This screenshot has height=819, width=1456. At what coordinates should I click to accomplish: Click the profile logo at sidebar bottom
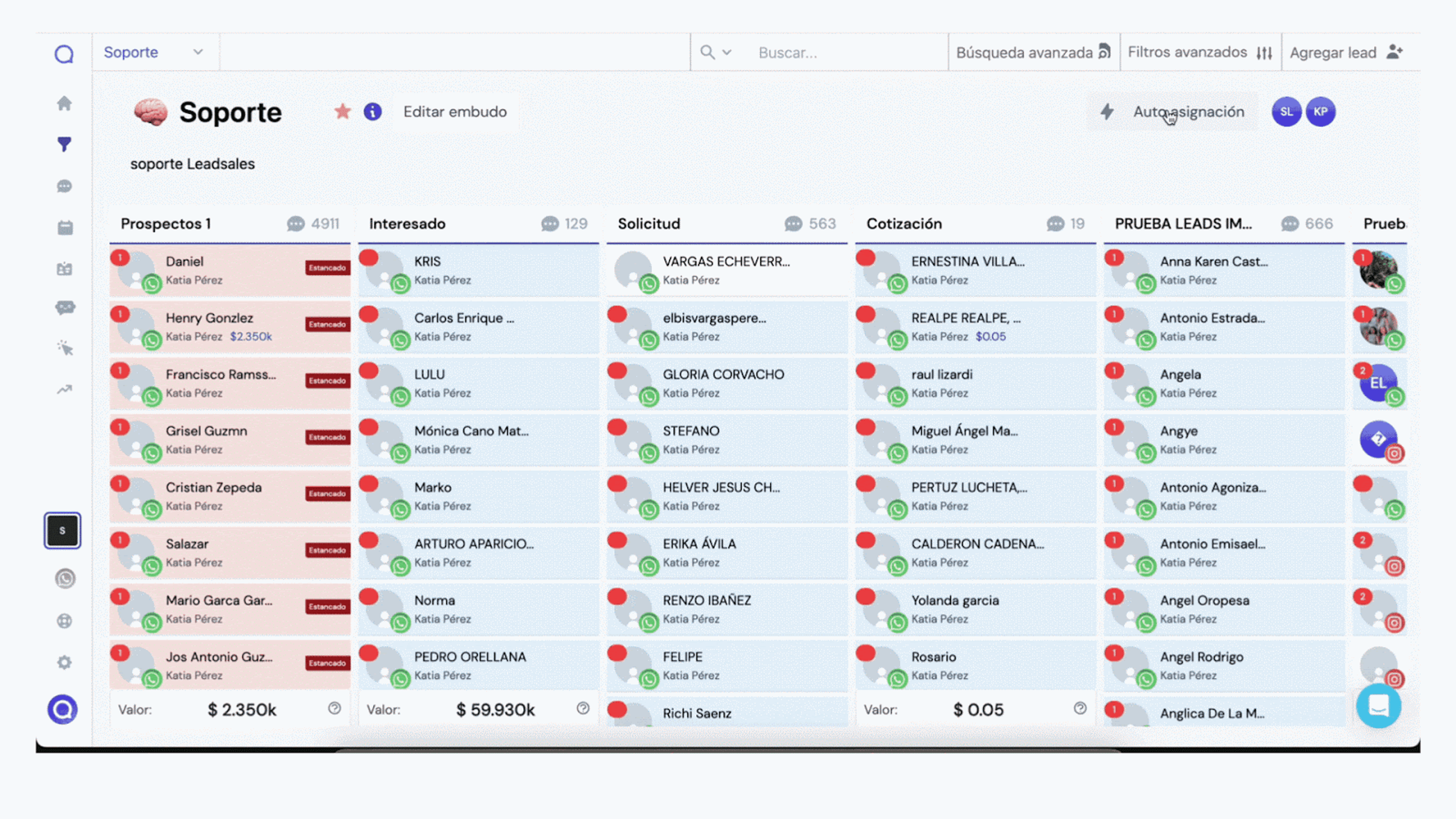point(62,709)
